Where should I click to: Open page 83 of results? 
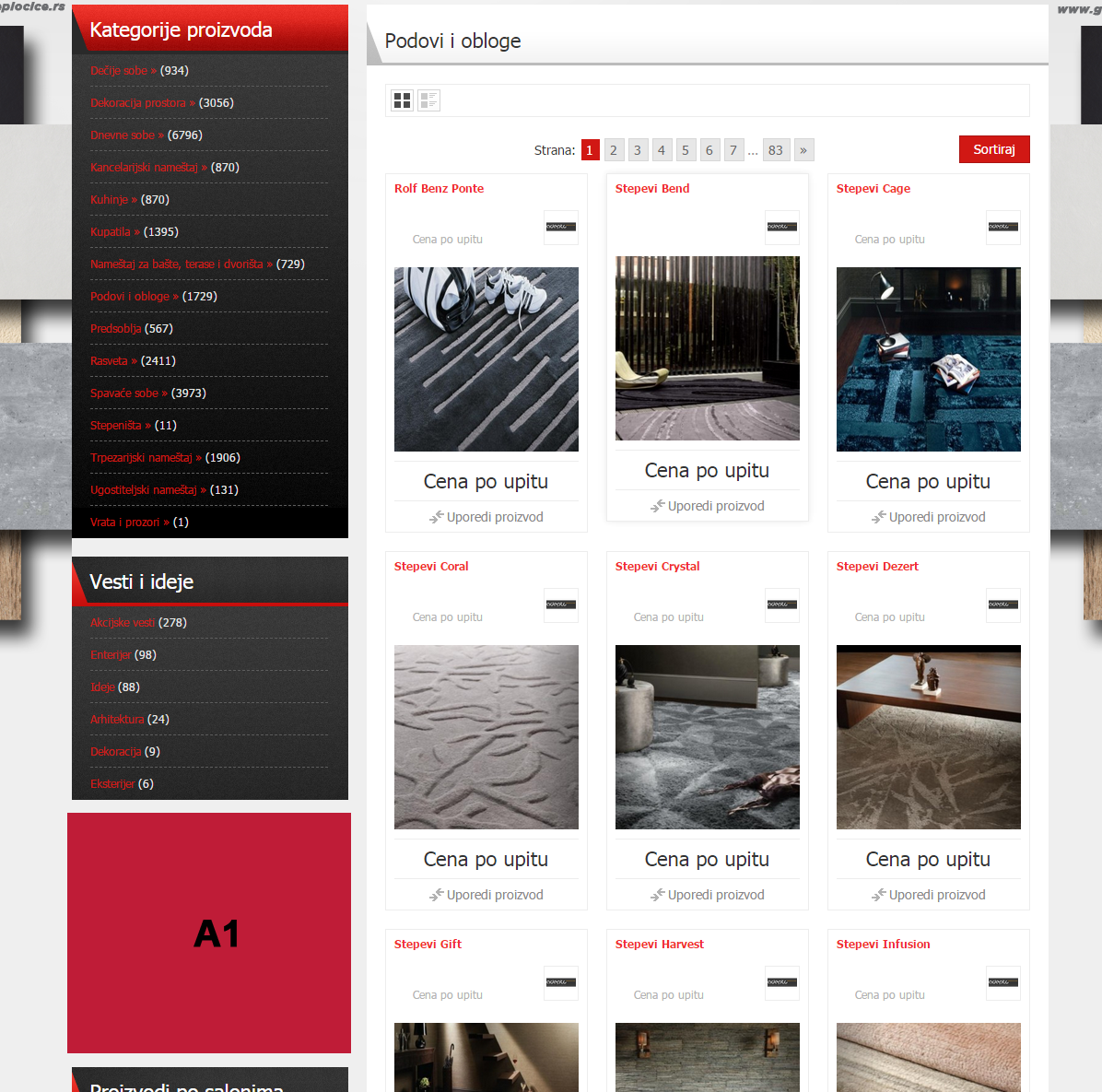pyautogui.click(x=776, y=150)
